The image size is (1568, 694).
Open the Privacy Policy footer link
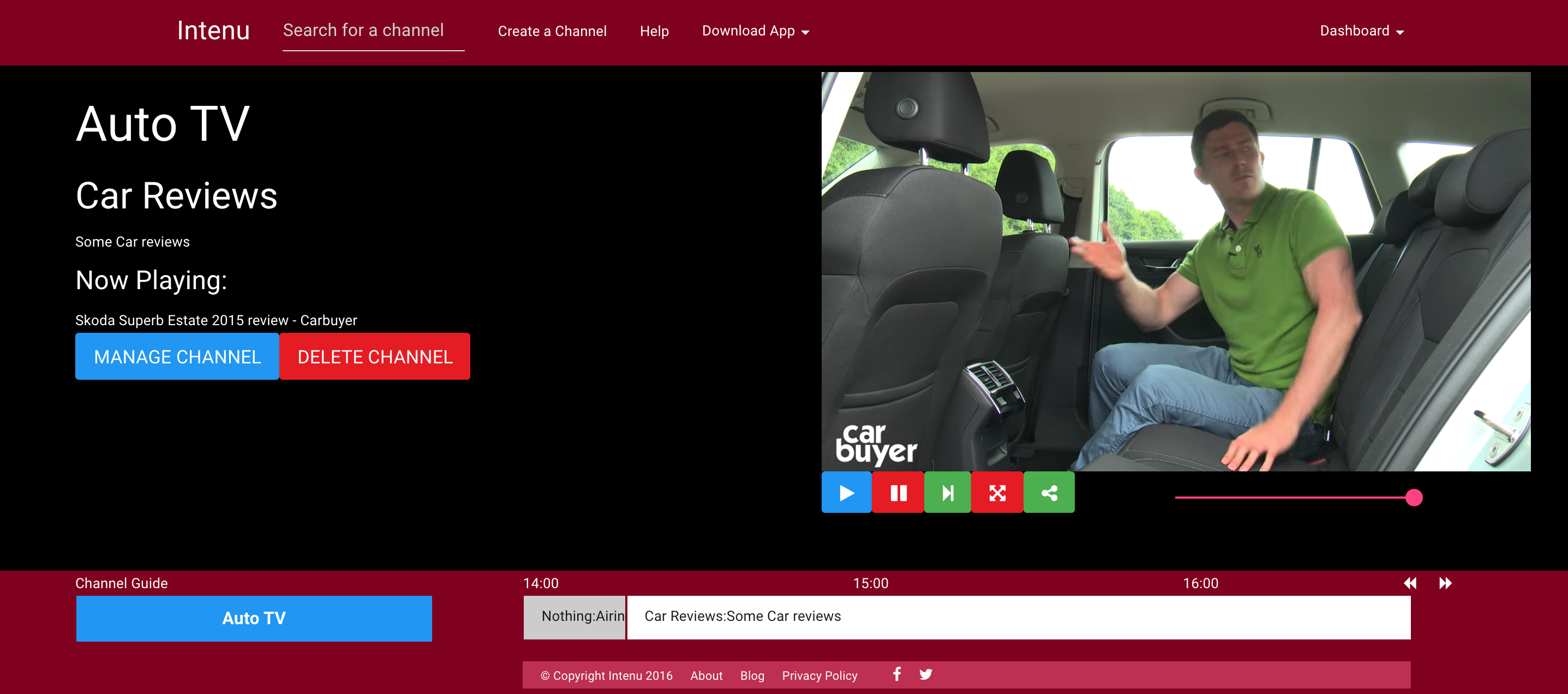pyautogui.click(x=819, y=675)
